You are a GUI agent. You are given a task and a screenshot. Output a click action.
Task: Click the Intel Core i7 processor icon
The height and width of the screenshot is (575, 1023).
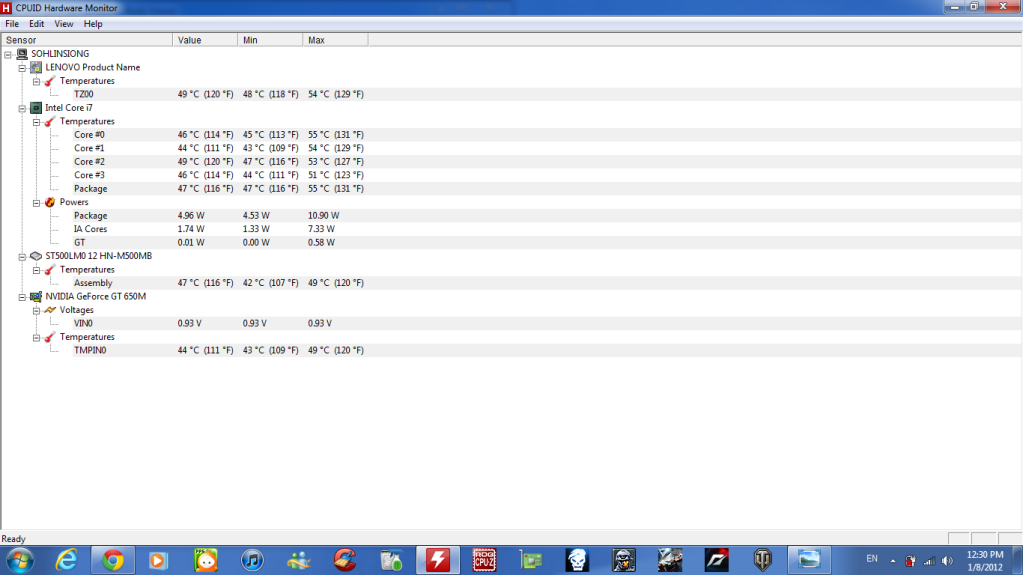coord(36,108)
